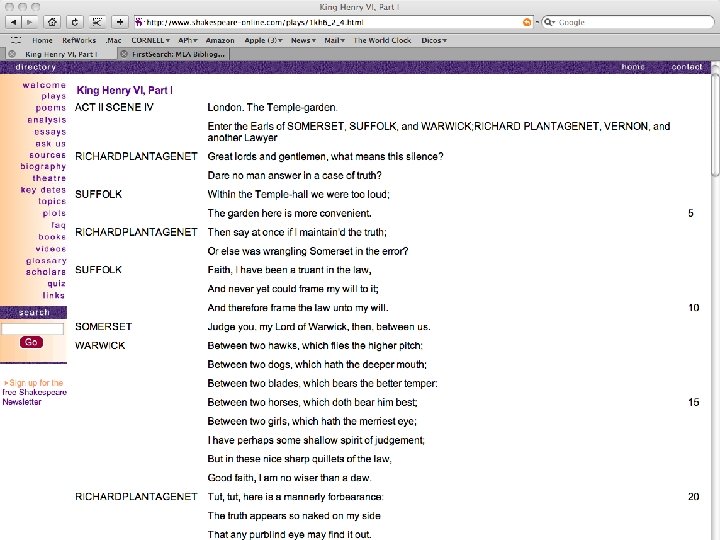Open the essays sidebar link
Screen dimensions: 720x540
50,132
